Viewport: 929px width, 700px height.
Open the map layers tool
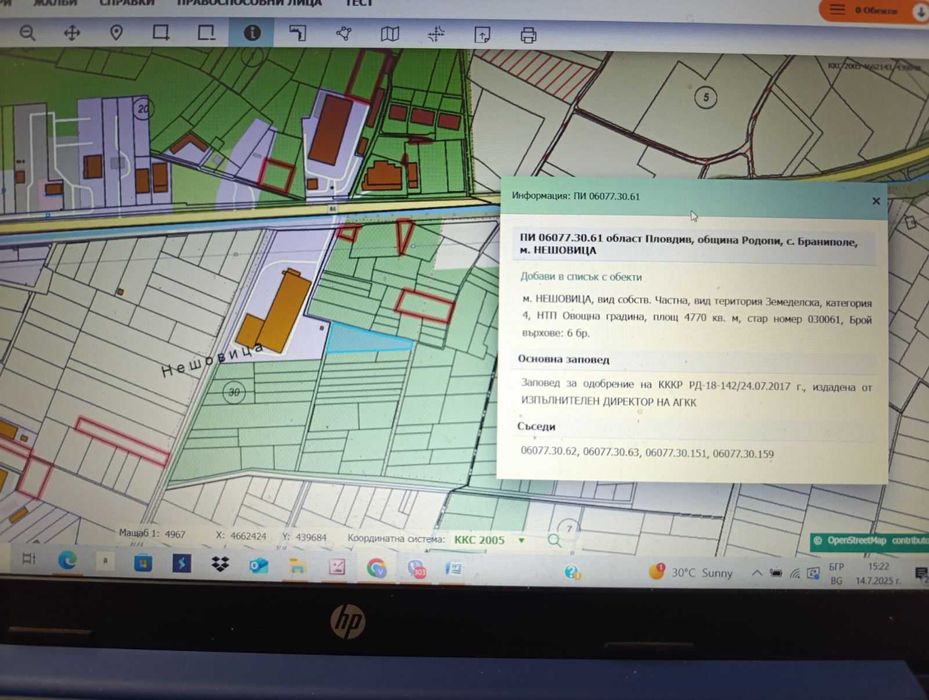390,34
